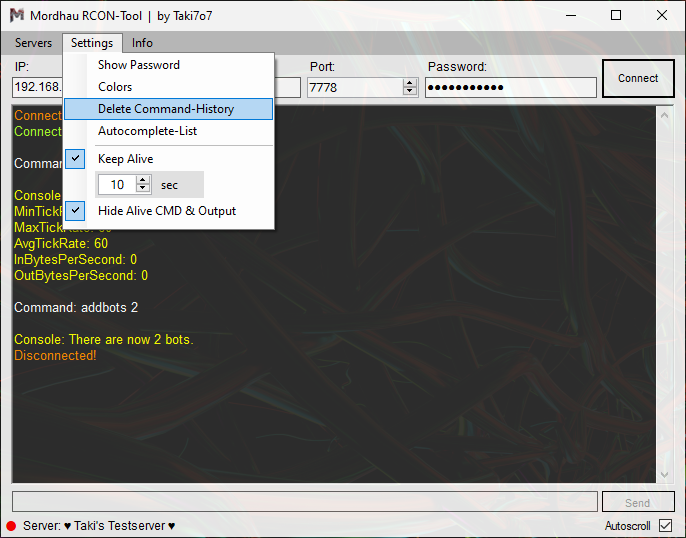Click the Connect button
This screenshot has height=538, width=686.
pos(638,78)
